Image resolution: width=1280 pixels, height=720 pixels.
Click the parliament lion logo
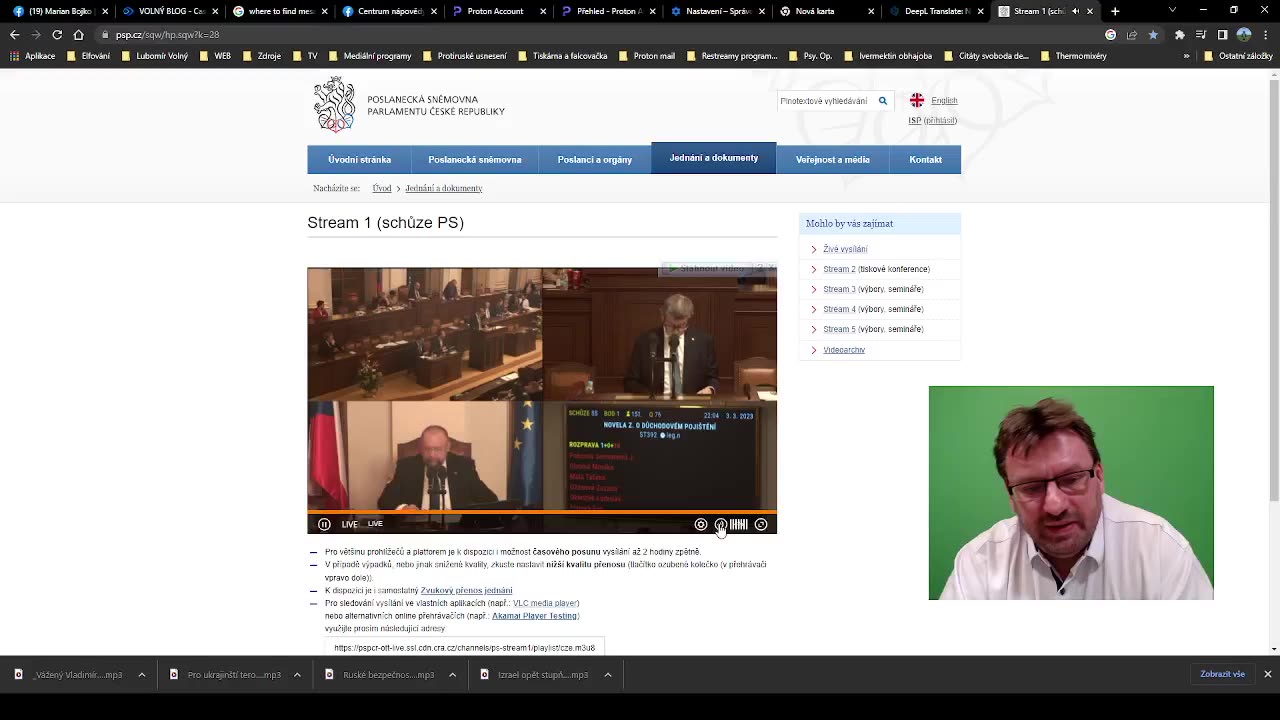click(334, 104)
